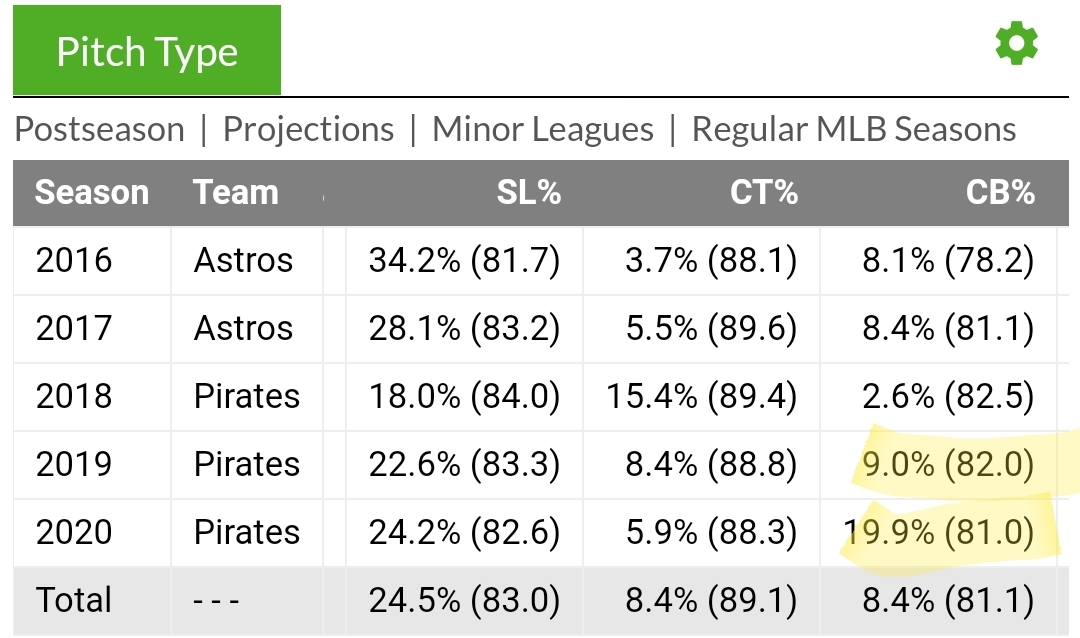1080x638 pixels.
Task: Click the green Pitch Type button
Action: 147,51
